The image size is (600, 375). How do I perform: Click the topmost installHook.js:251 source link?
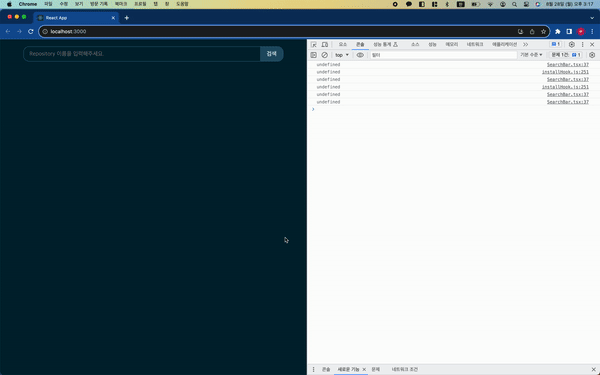click(565, 72)
